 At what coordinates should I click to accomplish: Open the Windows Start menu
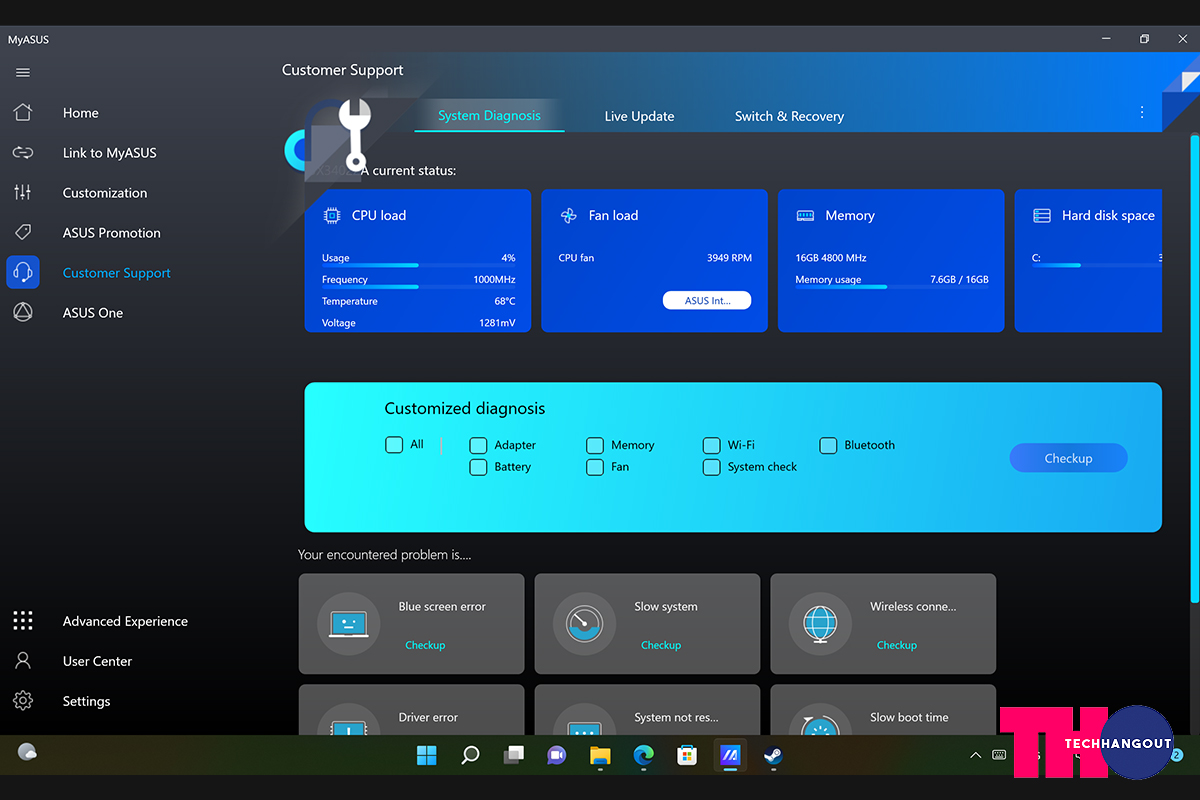[x=427, y=755]
